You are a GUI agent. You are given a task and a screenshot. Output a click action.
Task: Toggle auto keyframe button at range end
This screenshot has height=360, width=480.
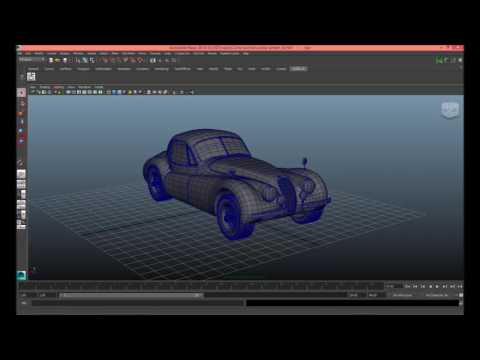click(461, 295)
